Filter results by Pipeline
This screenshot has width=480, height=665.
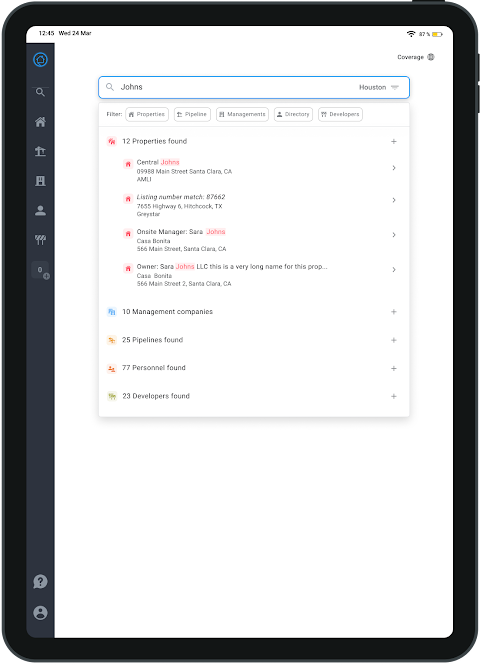pyautogui.click(x=192, y=115)
